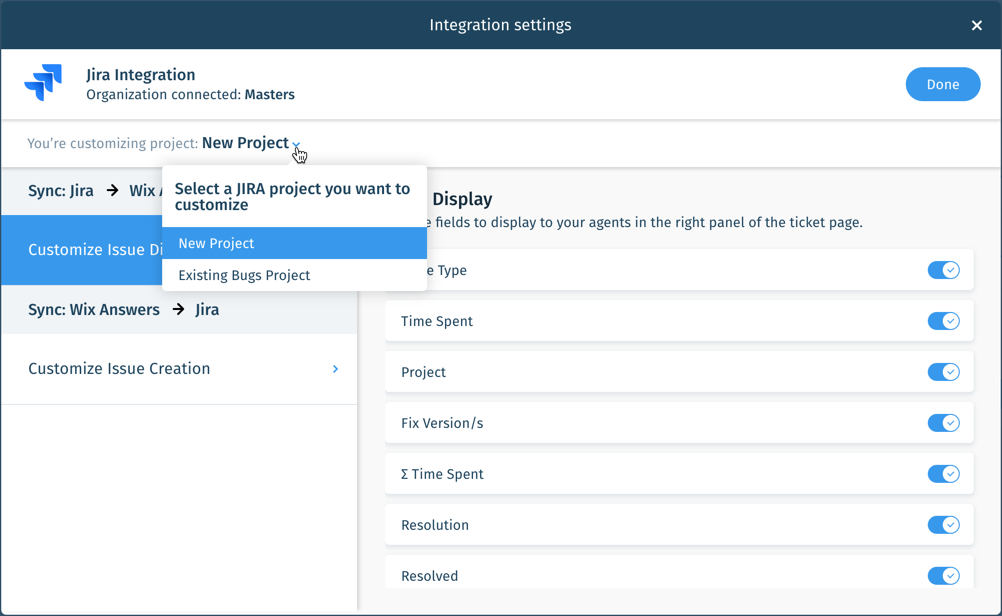This screenshot has width=1002, height=616.
Task: Click the 'Resolved' field label
Action: 429,576
